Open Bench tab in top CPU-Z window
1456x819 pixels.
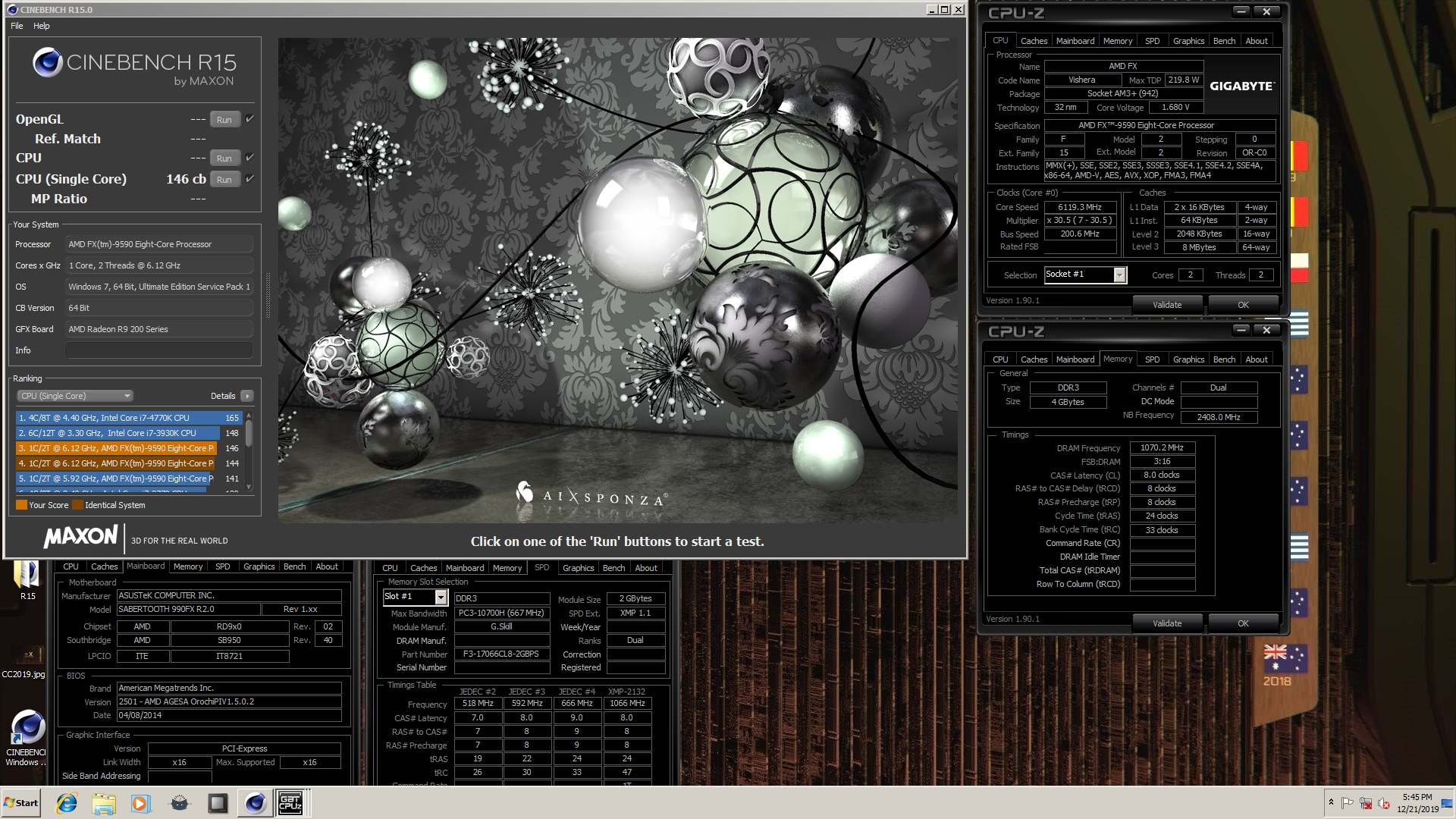coord(1224,41)
